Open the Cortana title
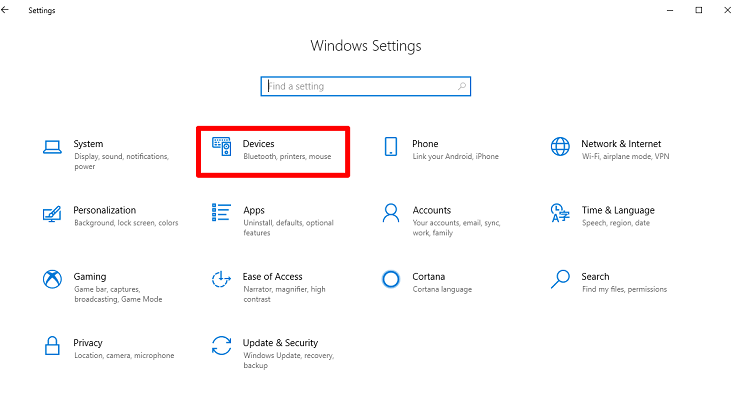 [428, 277]
